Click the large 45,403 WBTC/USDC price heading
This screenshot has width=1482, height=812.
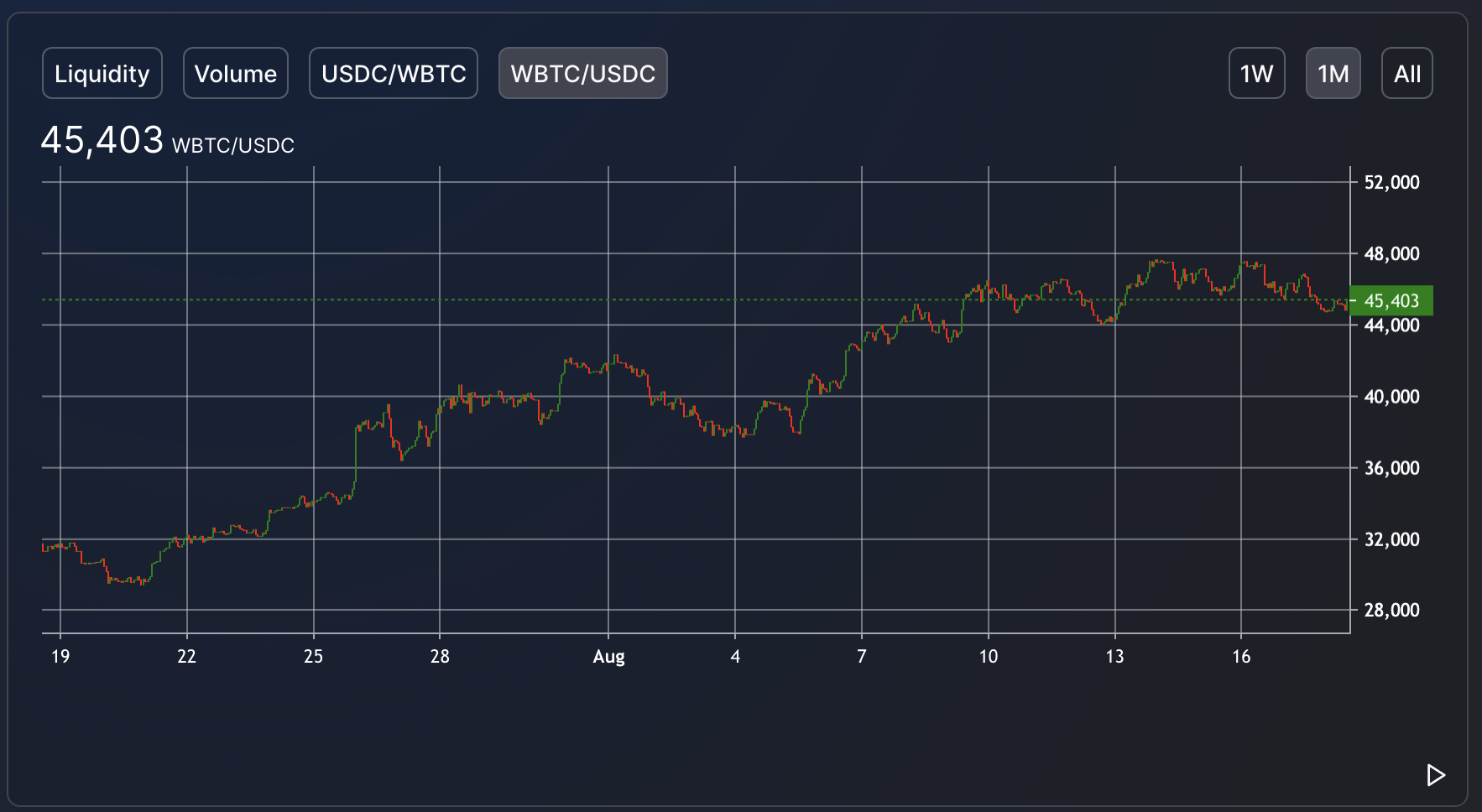click(167, 141)
